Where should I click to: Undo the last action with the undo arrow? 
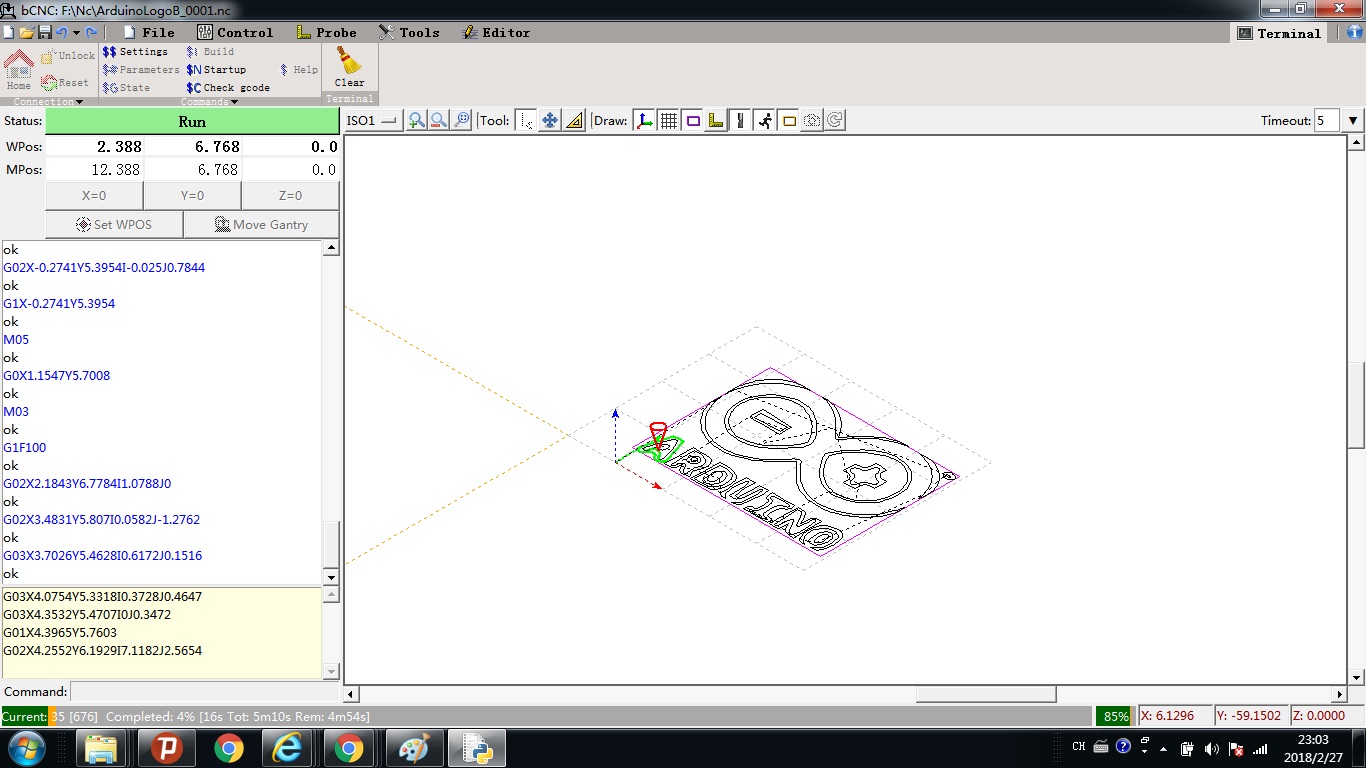[62, 33]
